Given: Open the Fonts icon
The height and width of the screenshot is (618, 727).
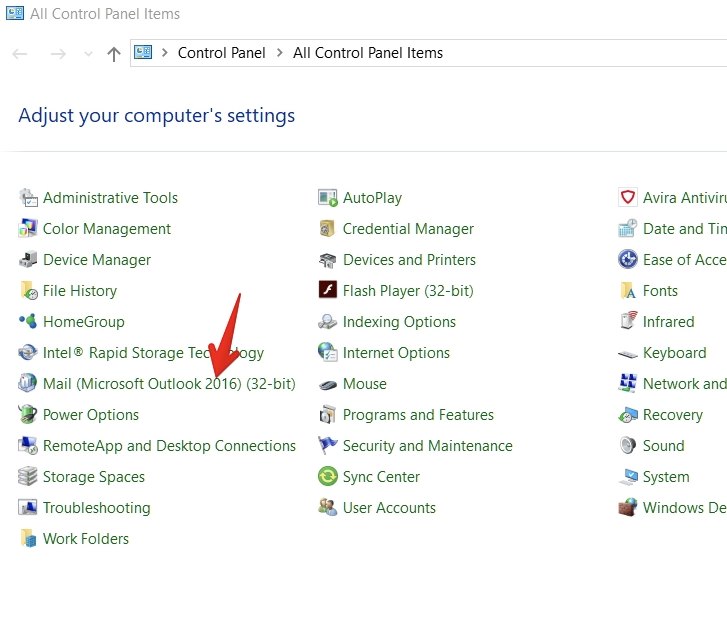Looking at the screenshot, I should pyautogui.click(x=628, y=291).
